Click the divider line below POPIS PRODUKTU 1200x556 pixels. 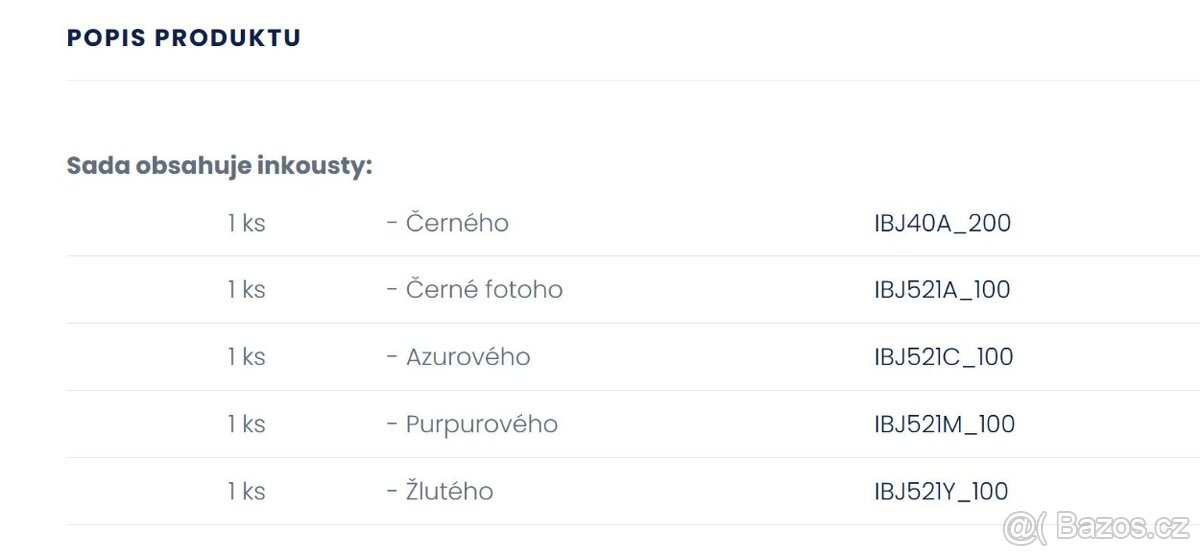[600, 80]
